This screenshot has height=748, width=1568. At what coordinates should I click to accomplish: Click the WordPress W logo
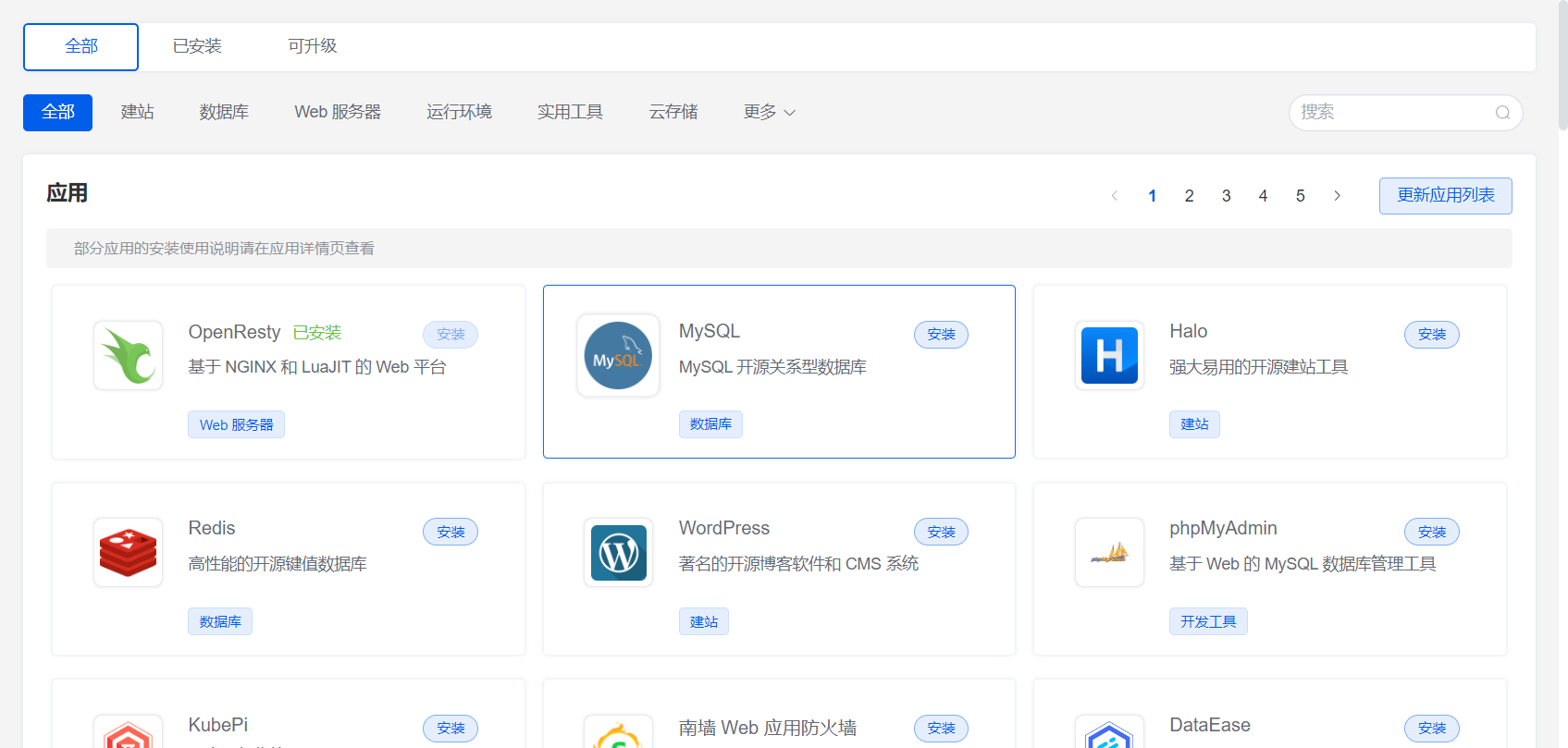(619, 553)
